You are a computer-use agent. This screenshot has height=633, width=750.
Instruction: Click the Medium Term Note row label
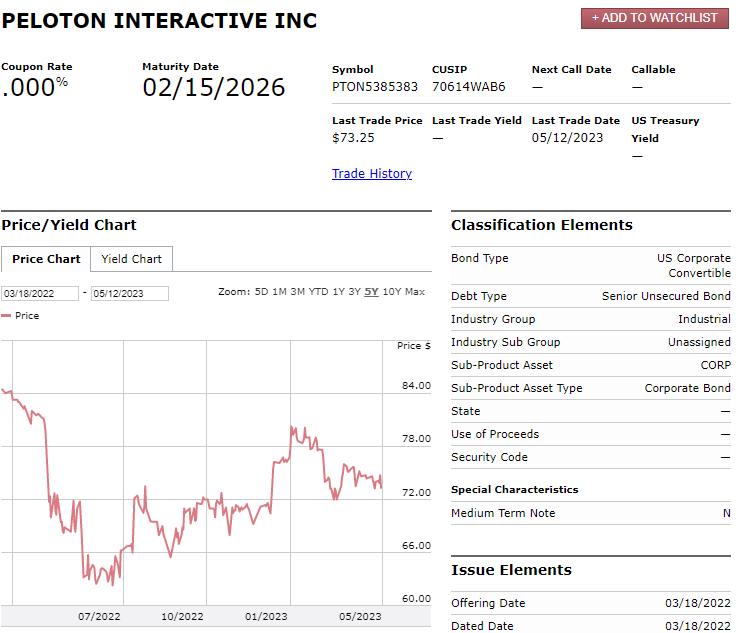(x=503, y=513)
